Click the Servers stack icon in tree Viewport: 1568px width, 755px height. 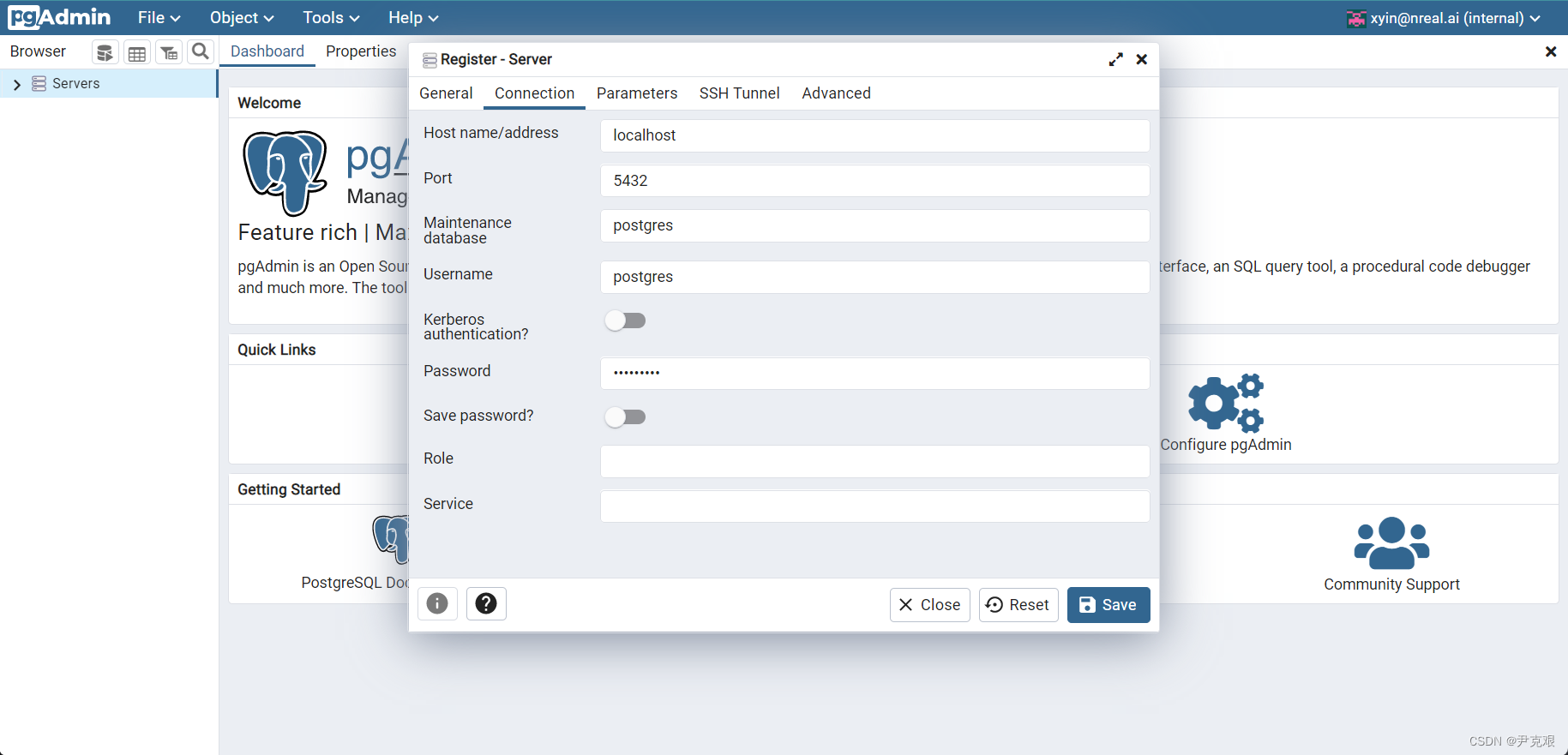pos(39,83)
